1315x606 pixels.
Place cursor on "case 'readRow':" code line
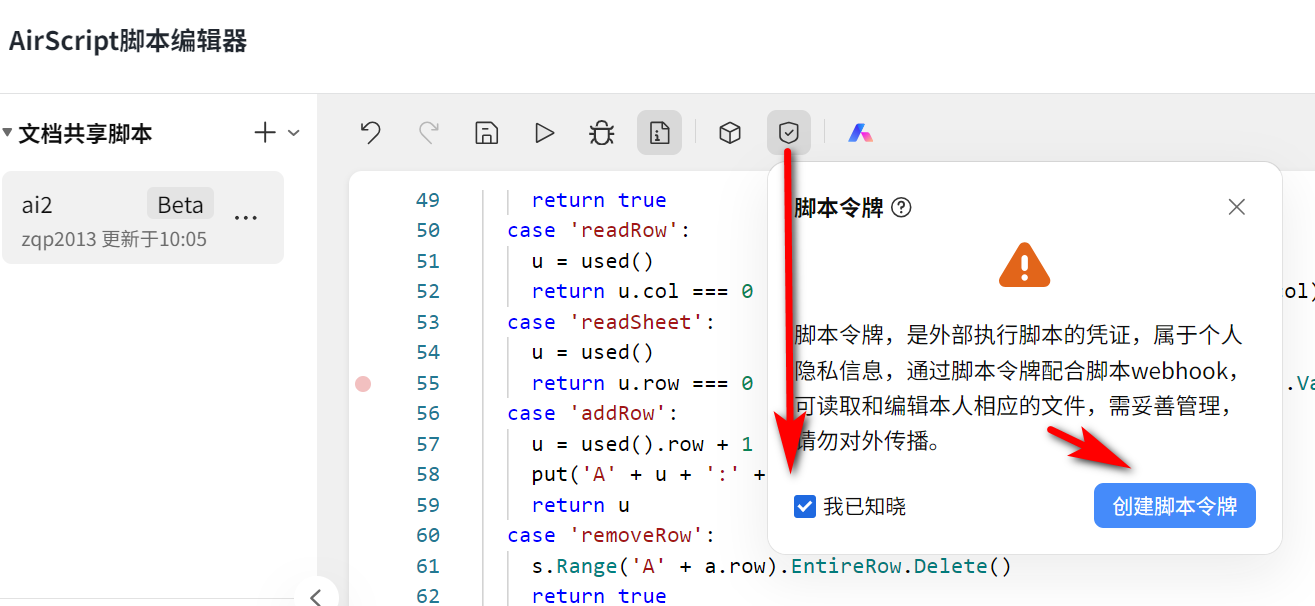[599, 231]
